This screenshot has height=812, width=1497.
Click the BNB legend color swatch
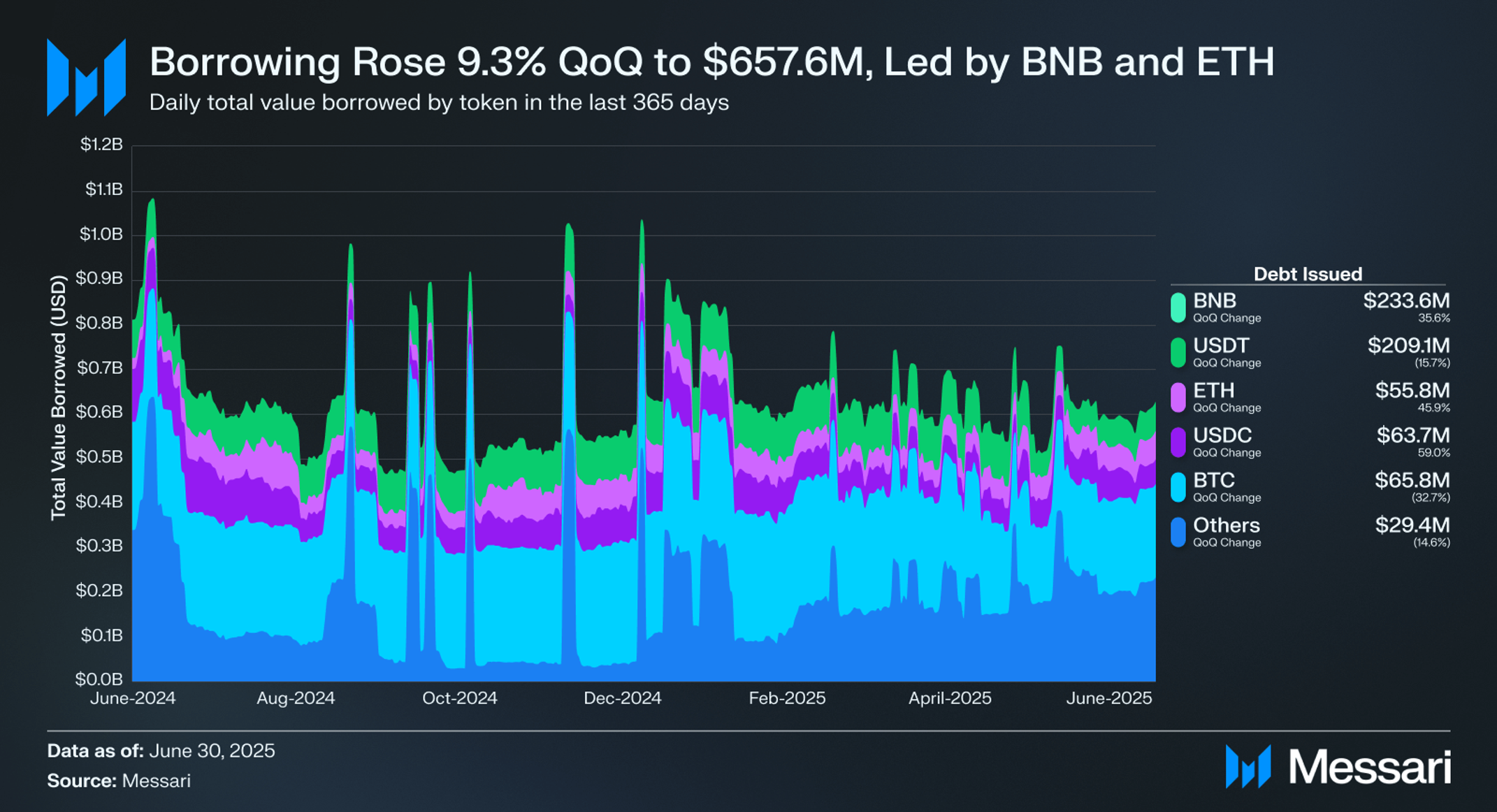point(1178,308)
